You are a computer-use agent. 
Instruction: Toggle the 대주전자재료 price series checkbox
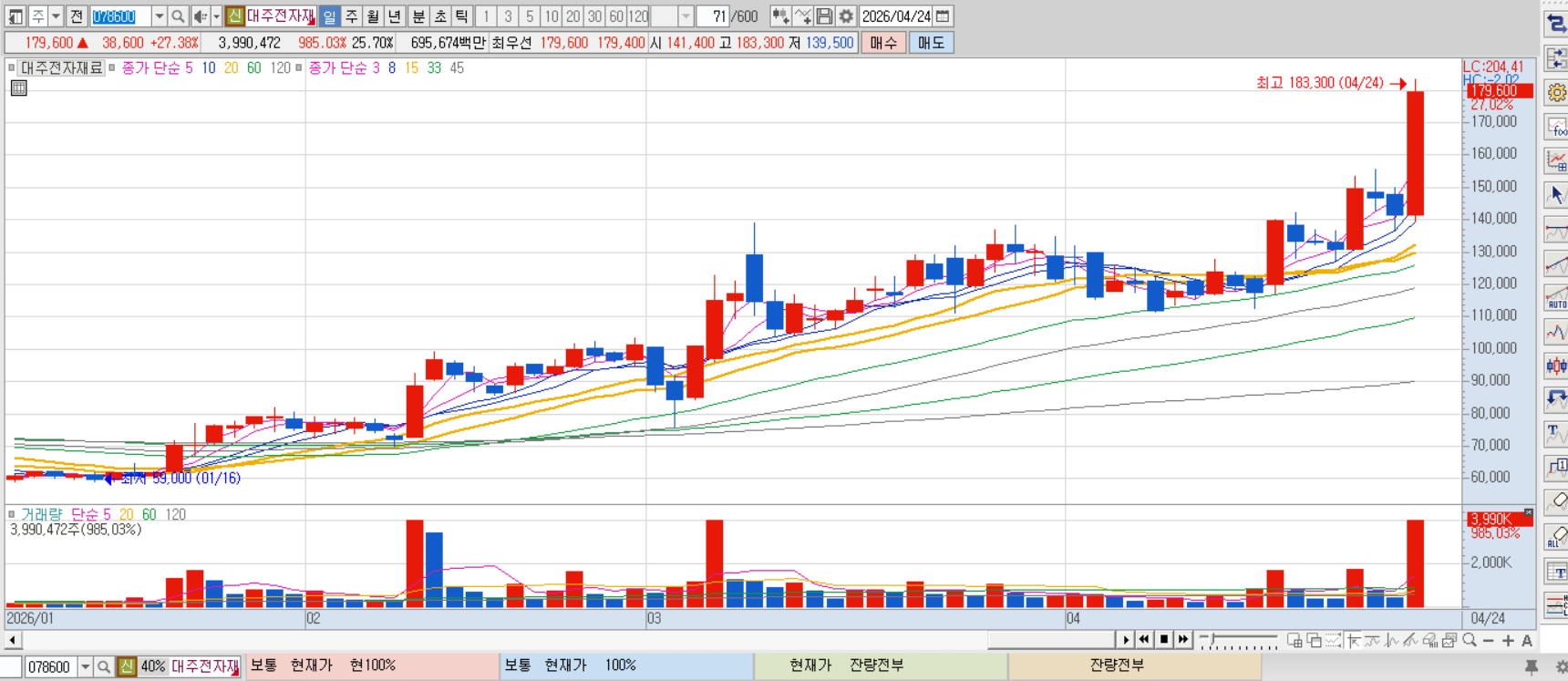(11, 67)
